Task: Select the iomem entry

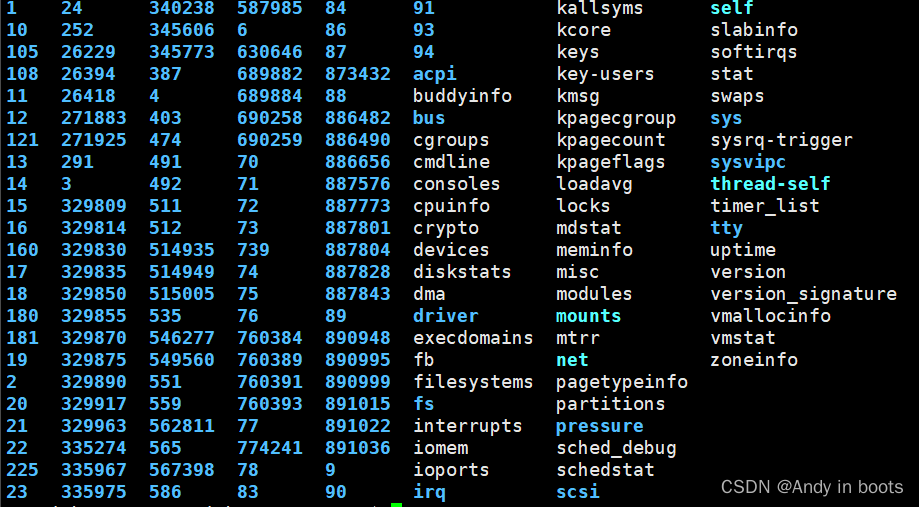Action: 441,448
